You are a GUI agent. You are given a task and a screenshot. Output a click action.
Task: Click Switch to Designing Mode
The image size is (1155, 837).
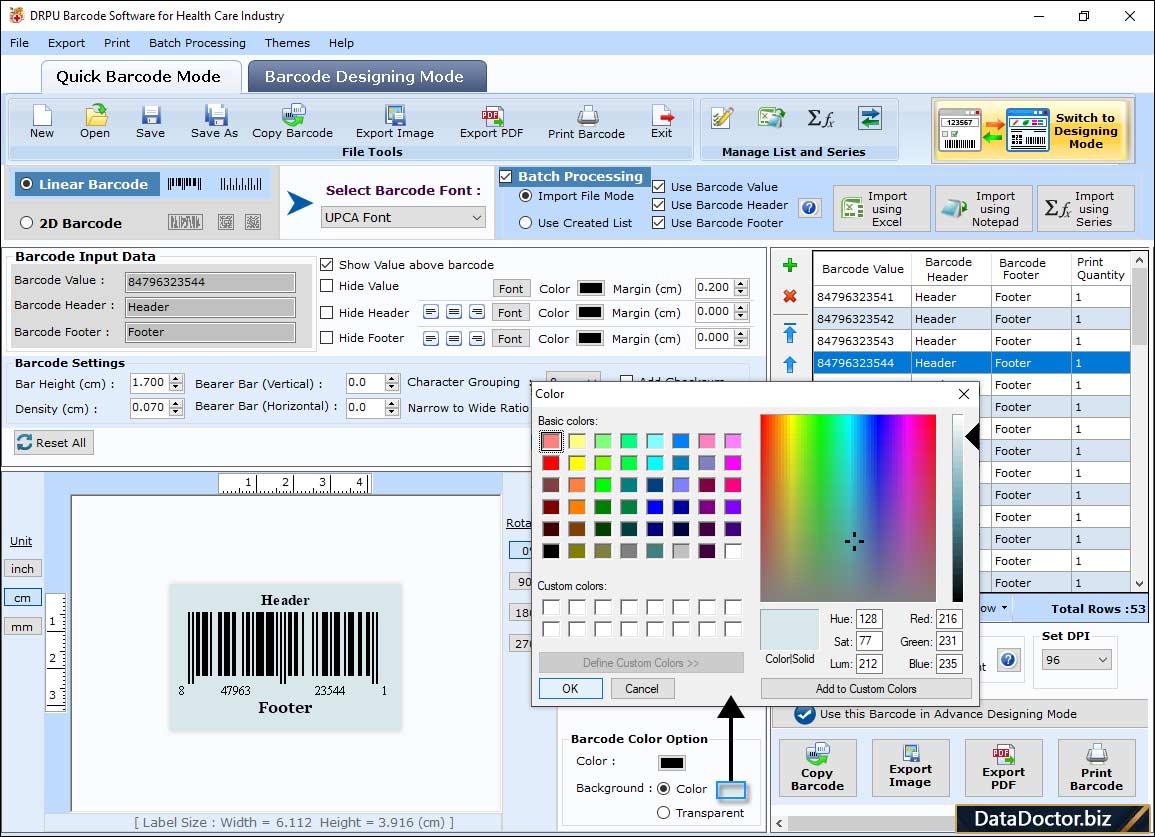[1031, 130]
